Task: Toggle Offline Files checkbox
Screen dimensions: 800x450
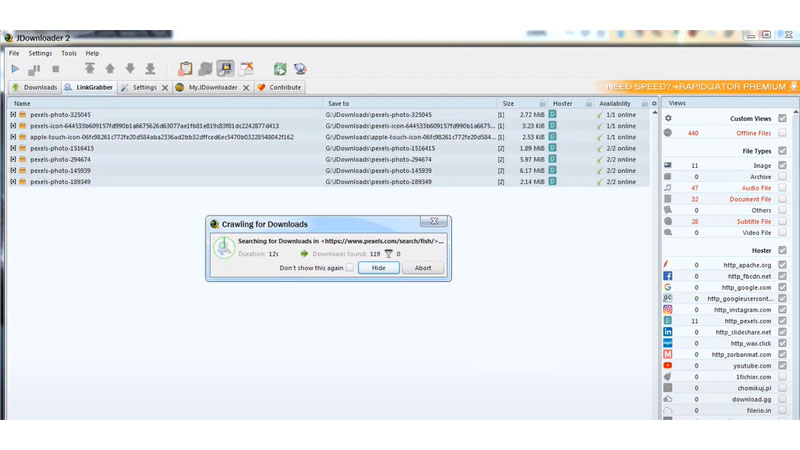Action: [x=782, y=133]
